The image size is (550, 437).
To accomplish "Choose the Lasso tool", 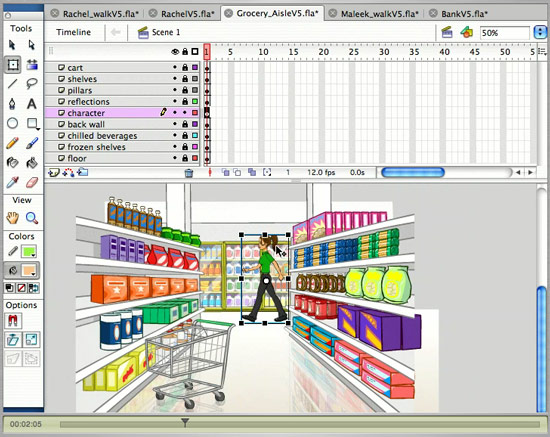I will (32, 83).
